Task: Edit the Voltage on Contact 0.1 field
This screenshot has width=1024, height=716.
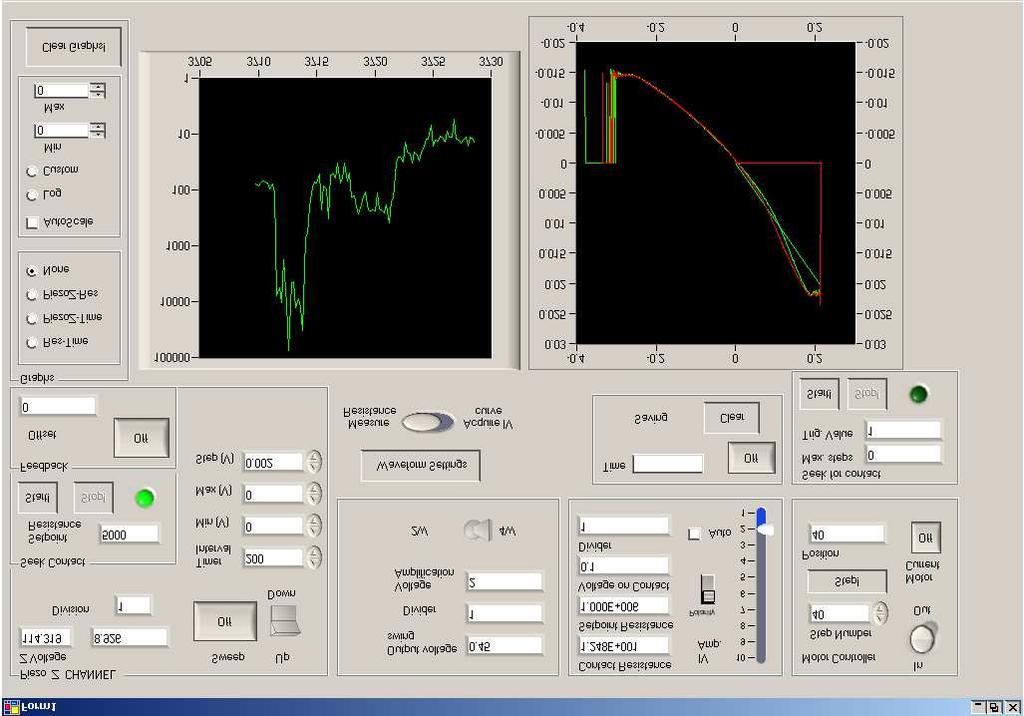Action: [624, 566]
